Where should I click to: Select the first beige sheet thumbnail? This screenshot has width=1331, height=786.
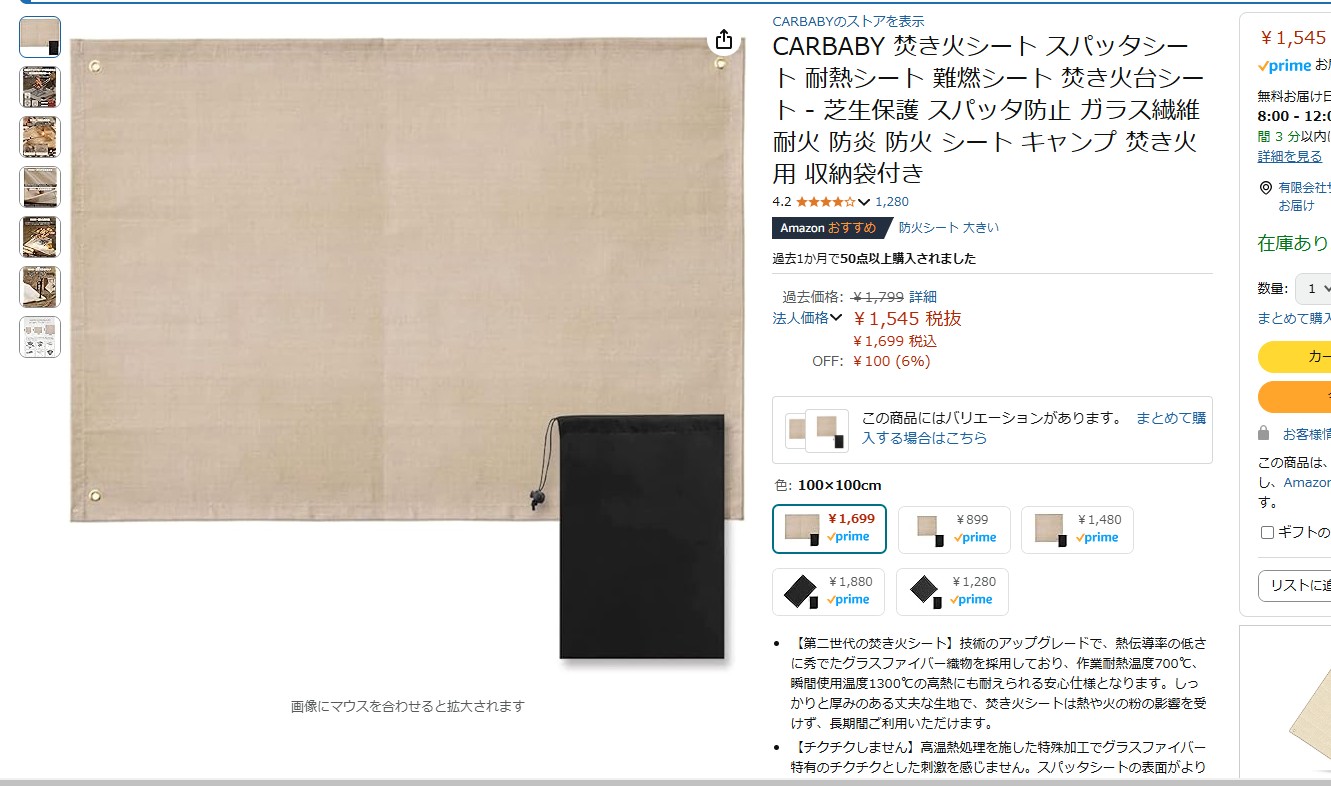(x=40, y=37)
